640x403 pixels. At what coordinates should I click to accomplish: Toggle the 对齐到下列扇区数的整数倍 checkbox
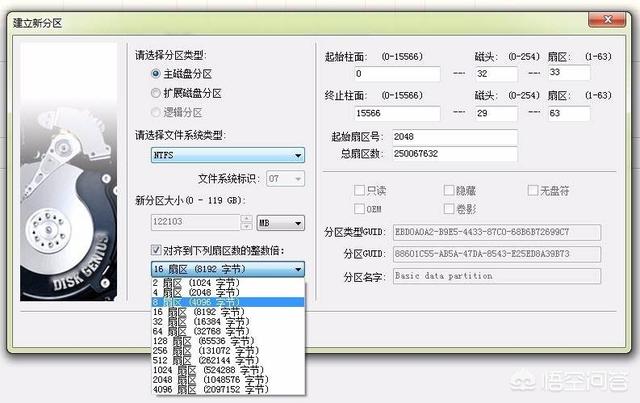coord(156,250)
